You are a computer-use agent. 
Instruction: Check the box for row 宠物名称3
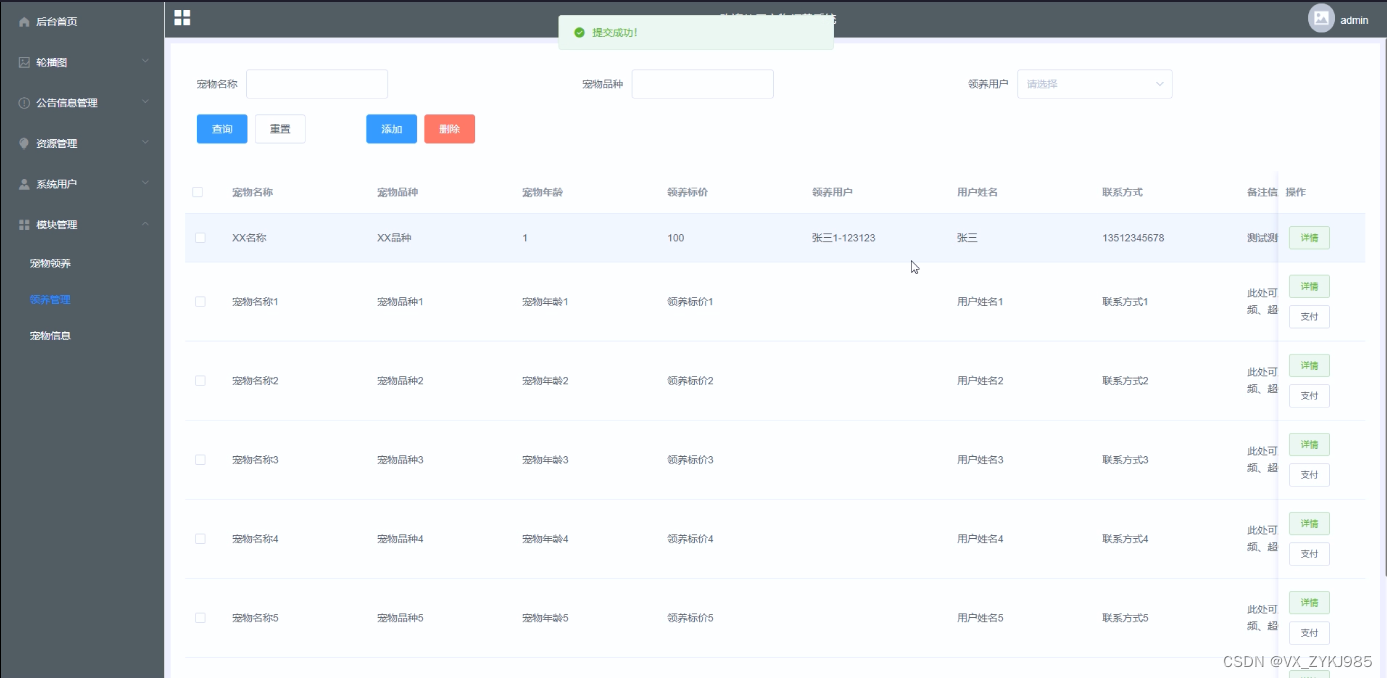200,459
